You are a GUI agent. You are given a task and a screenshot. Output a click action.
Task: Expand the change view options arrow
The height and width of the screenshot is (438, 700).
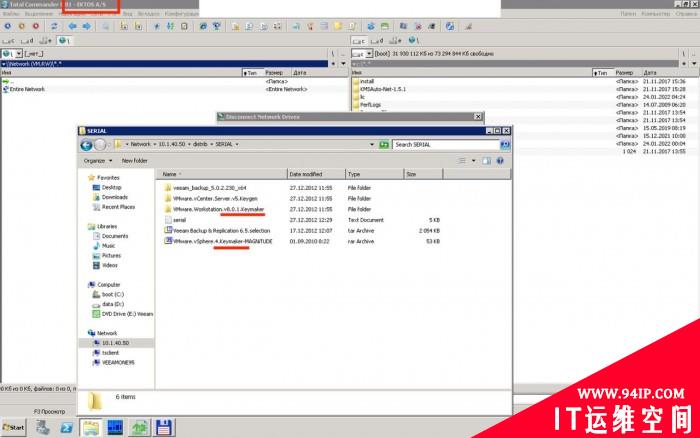point(473,161)
